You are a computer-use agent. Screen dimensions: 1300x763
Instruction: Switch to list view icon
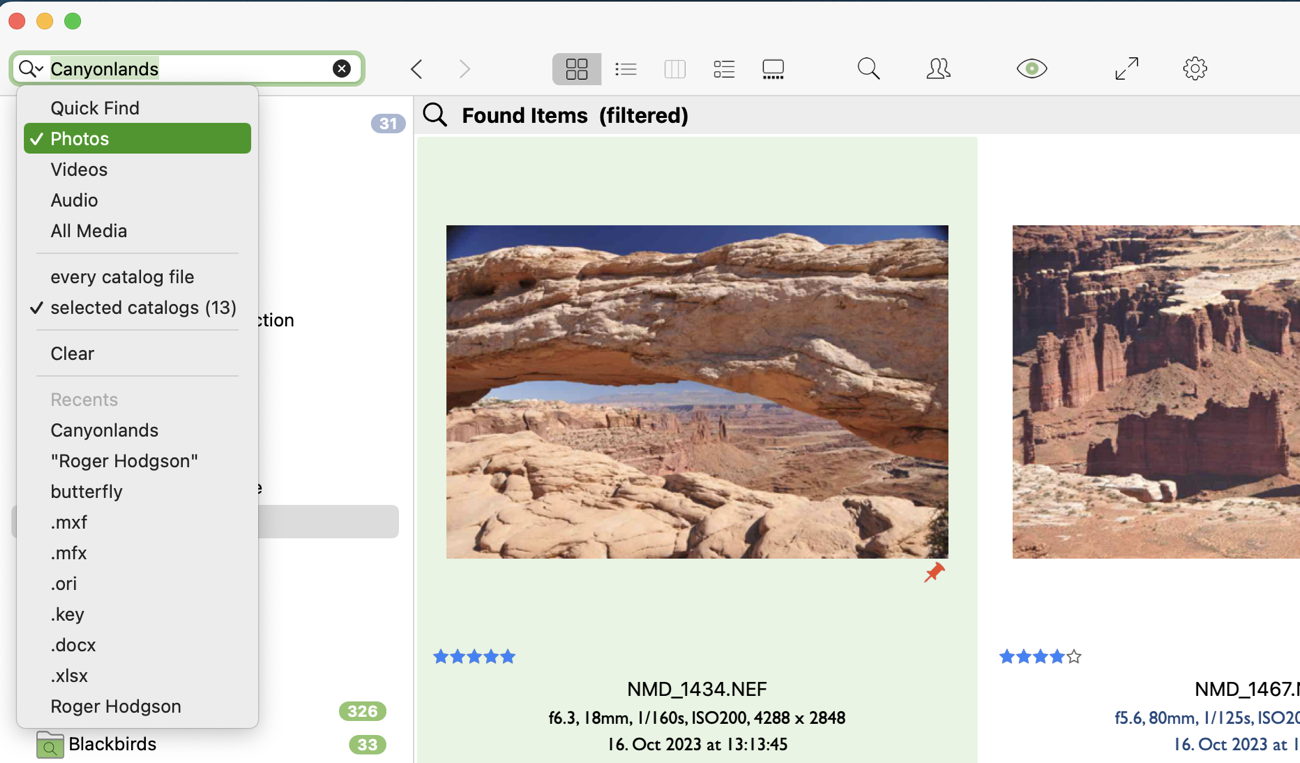point(626,69)
